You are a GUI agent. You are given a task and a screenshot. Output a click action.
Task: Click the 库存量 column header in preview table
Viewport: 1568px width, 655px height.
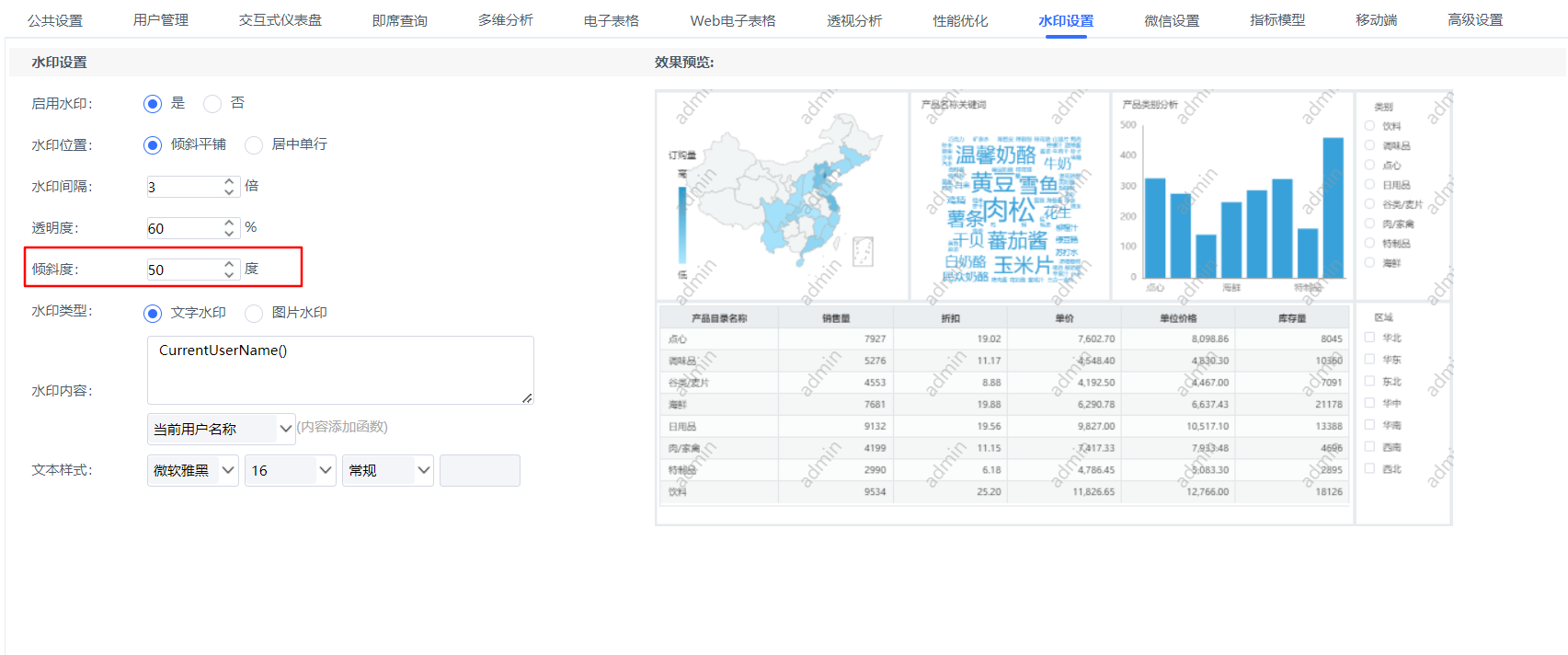(x=1292, y=318)
